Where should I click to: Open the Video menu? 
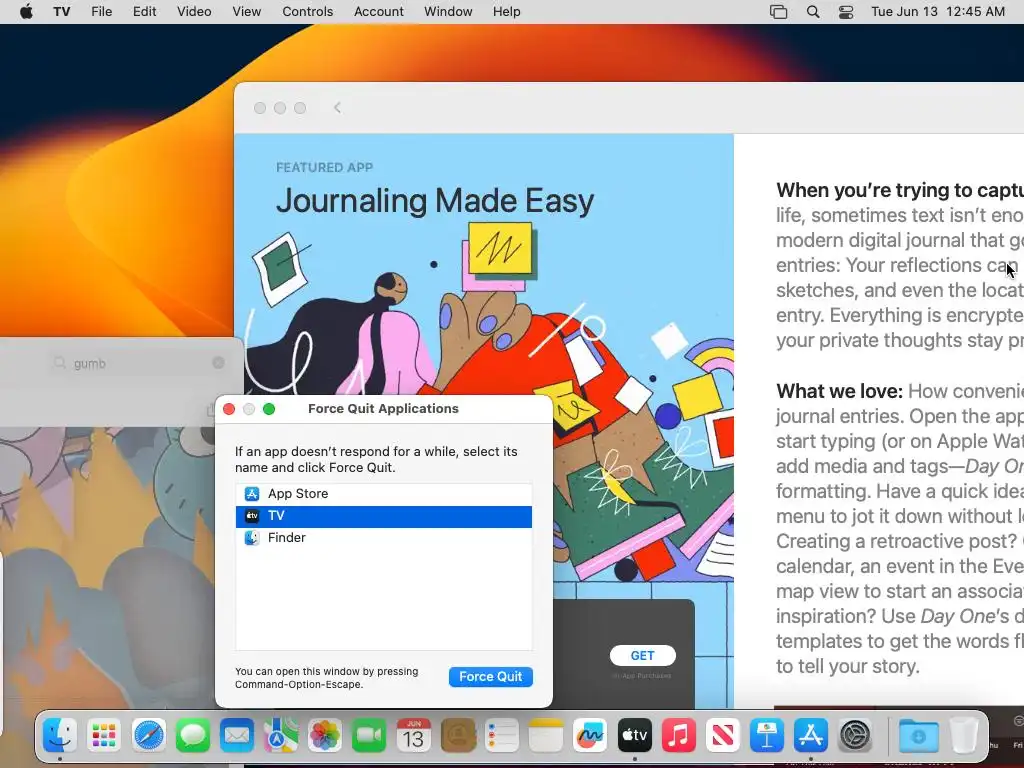coord(194,12)
